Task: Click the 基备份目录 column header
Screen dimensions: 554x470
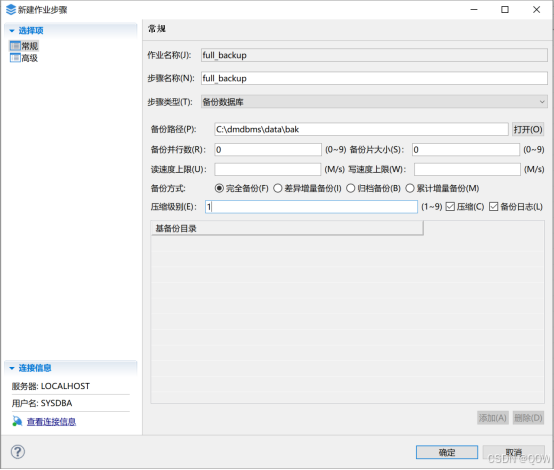Action: click(x=287, y=228)
